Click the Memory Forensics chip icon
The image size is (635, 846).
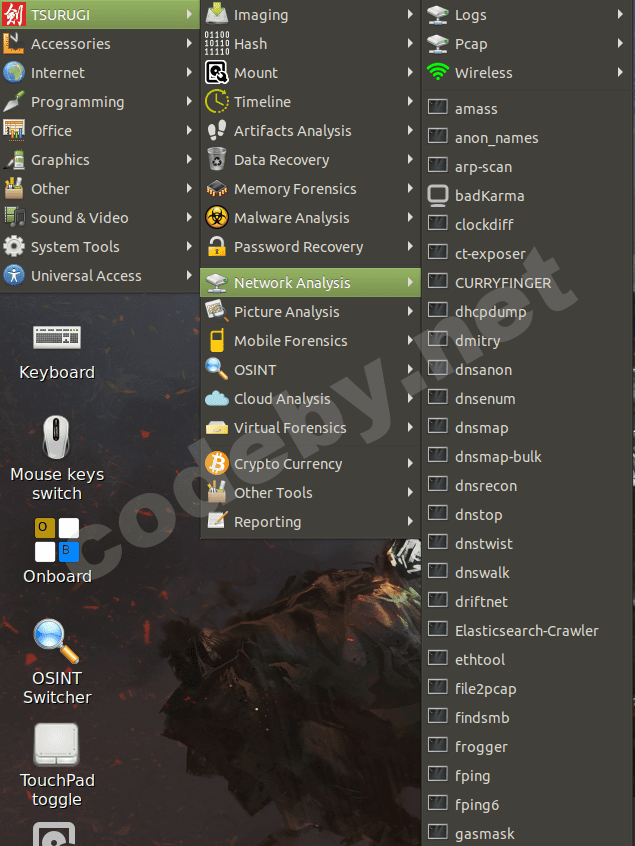tap(217, 189)
